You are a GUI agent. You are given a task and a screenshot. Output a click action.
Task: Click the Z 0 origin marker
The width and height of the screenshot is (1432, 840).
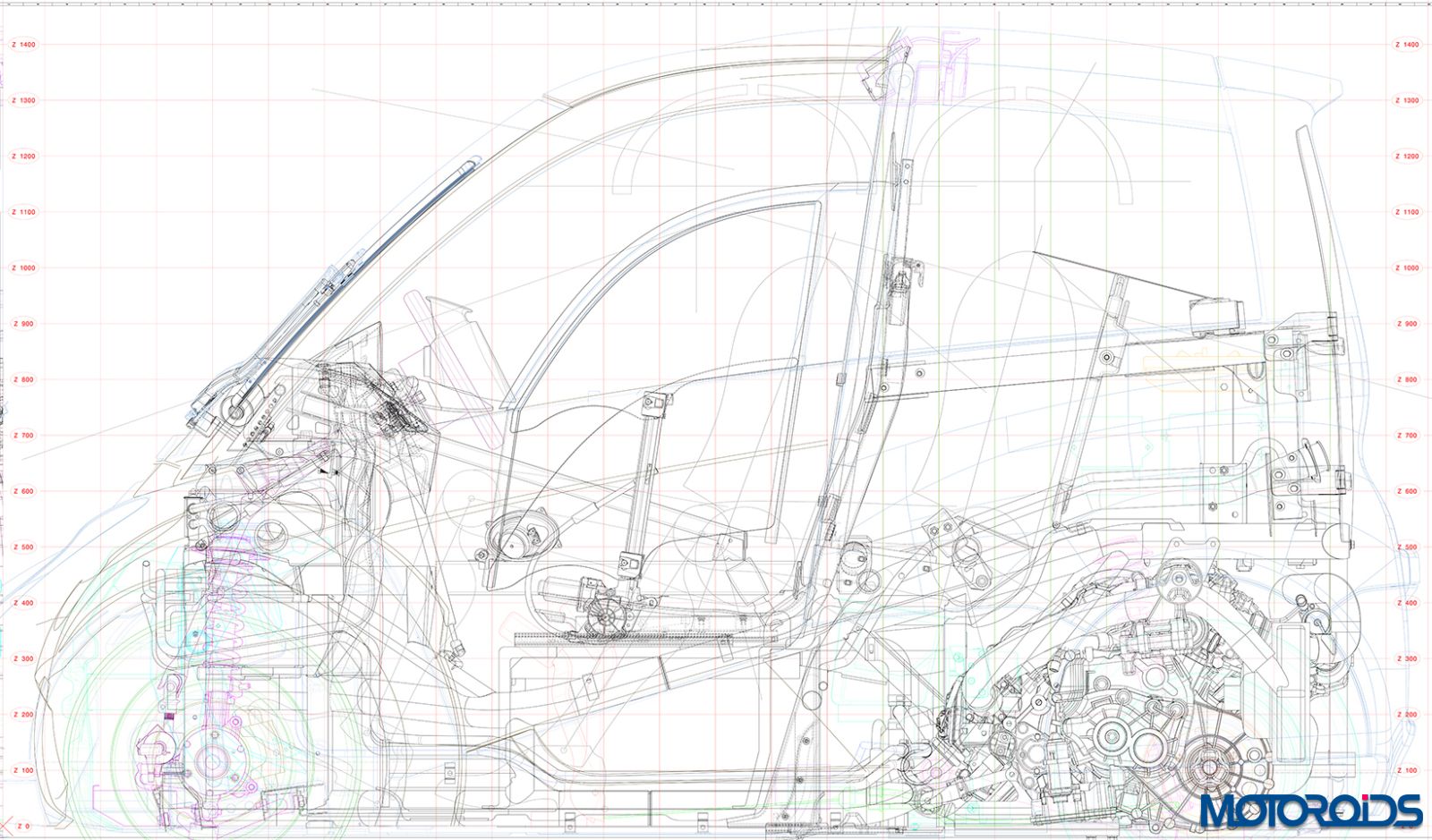[22, 826]
